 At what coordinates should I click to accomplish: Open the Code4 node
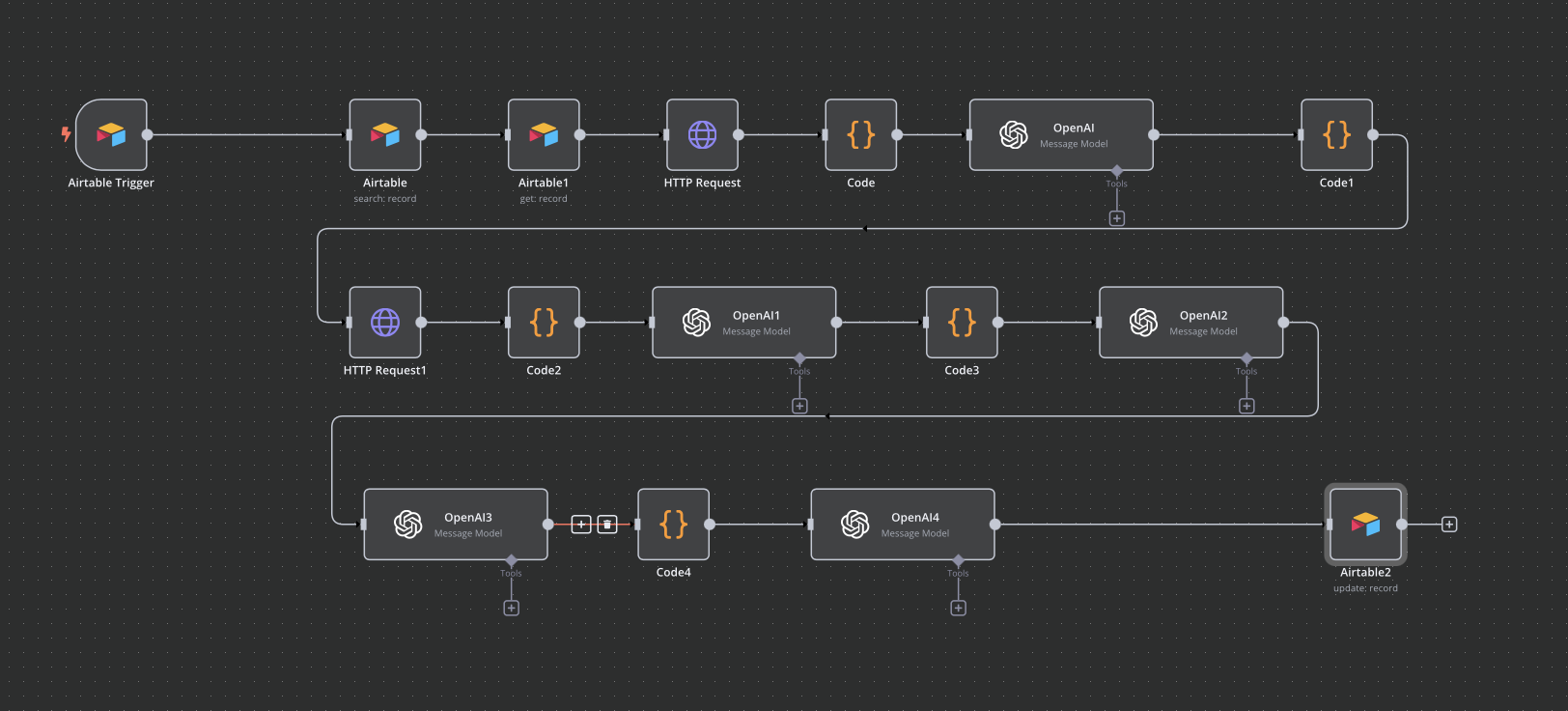pyautogui.click(x=673, y=524)
